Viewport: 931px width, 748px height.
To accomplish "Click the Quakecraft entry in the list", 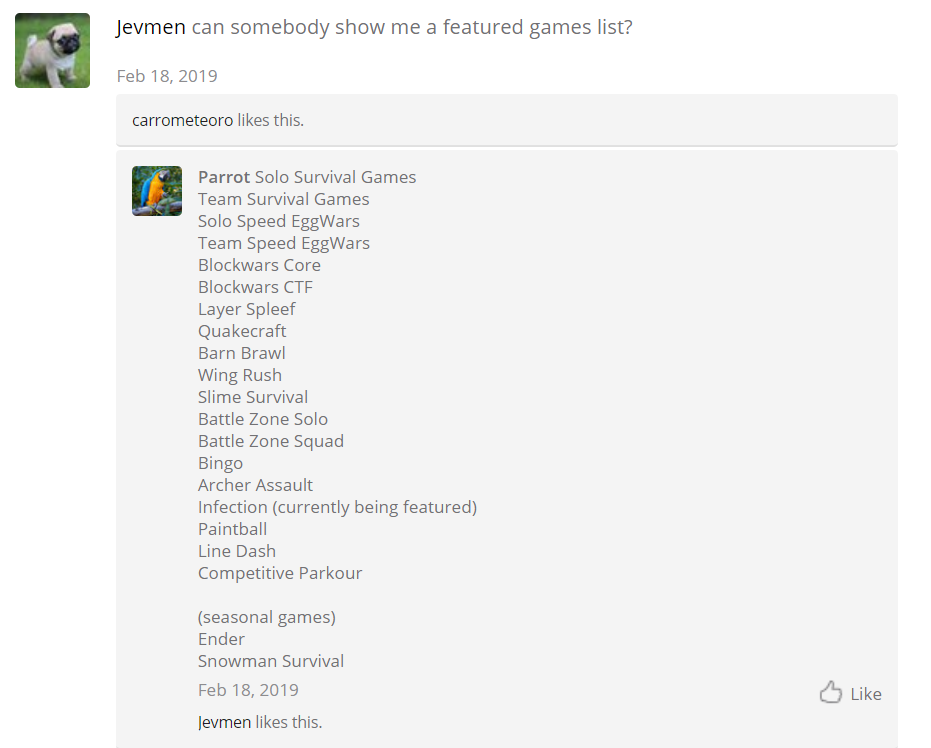I will coord(242,331).
